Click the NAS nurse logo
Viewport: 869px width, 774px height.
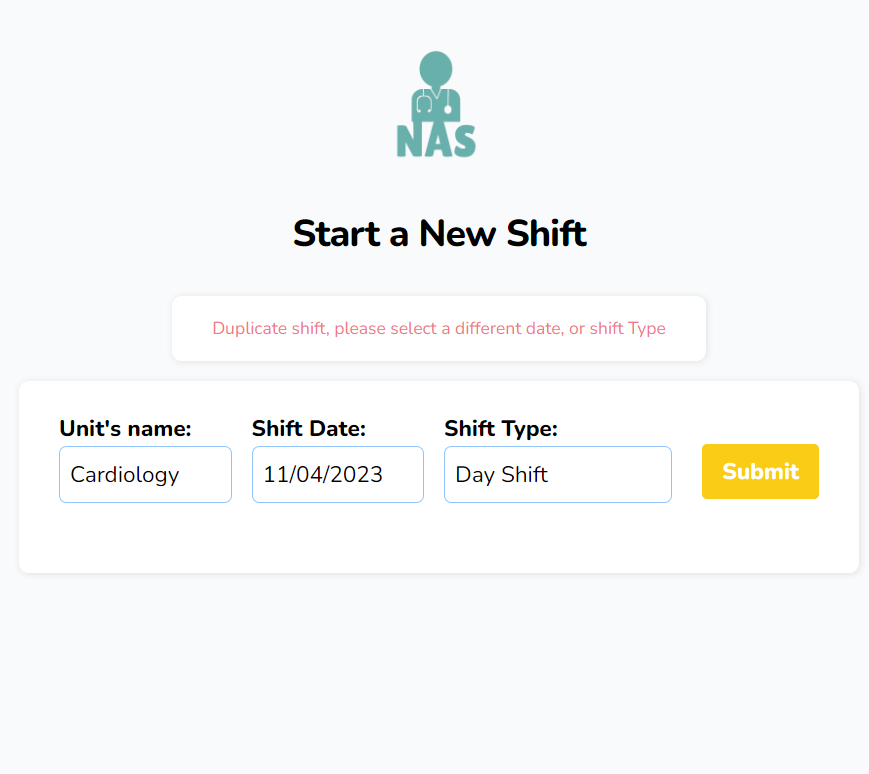point(436,104)
